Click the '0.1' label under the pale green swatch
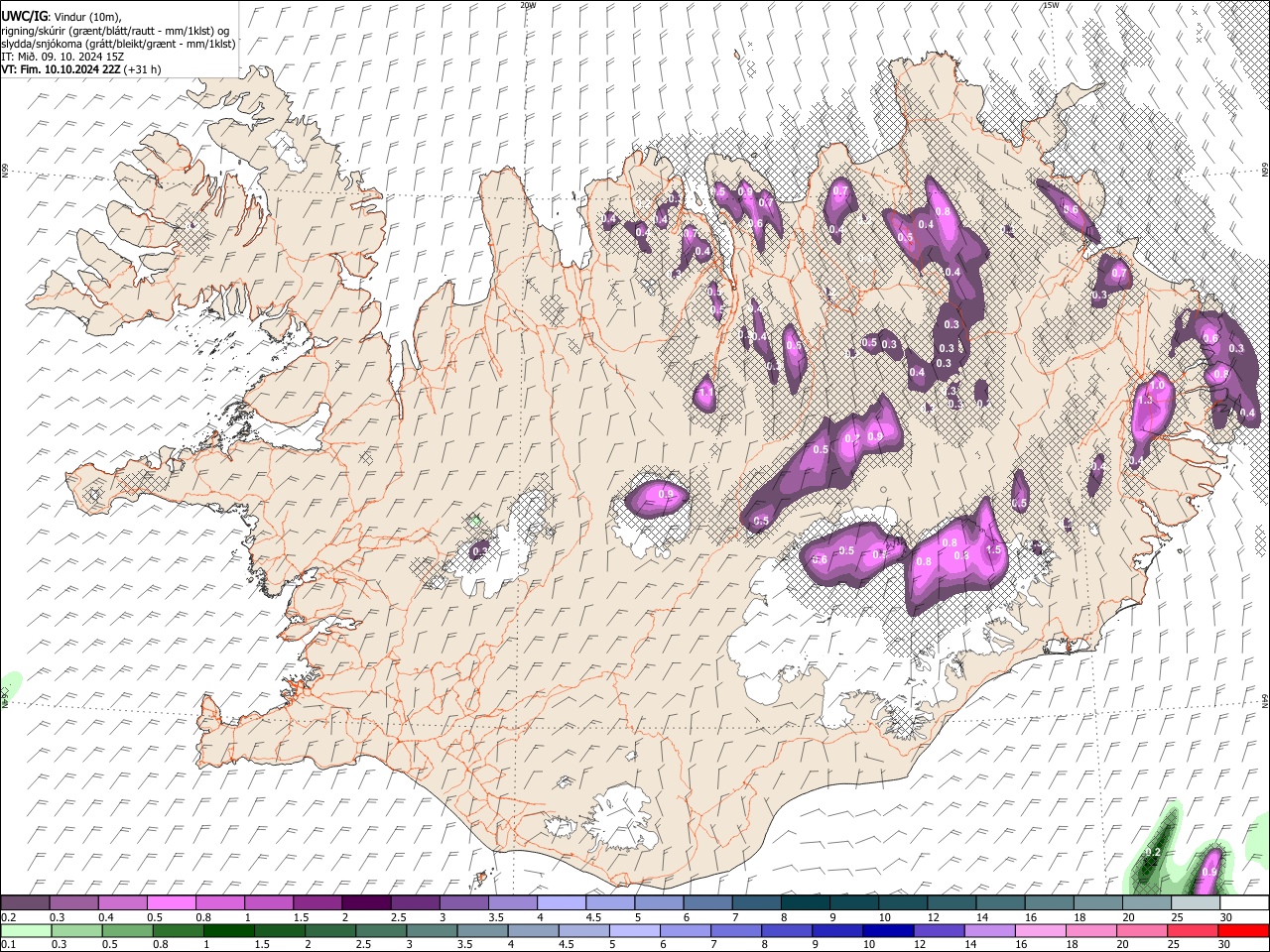Image resolution: width=1270 pixels, height=952 pixels. [x=8, y=944]
